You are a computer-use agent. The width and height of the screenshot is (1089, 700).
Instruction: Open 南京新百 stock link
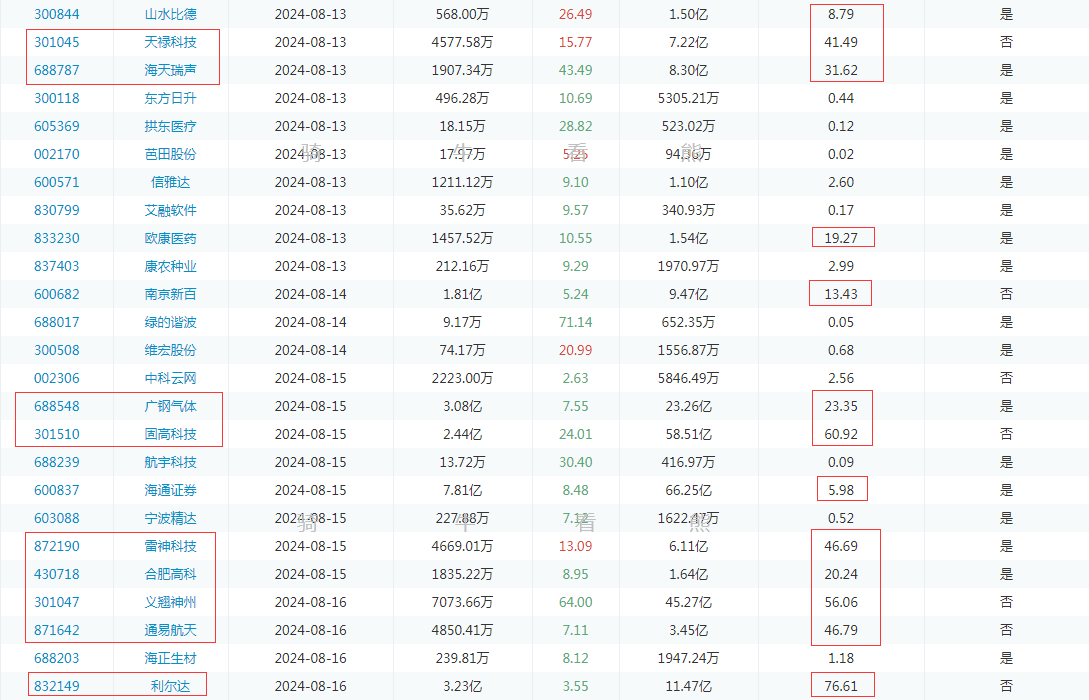click(170, 294)
